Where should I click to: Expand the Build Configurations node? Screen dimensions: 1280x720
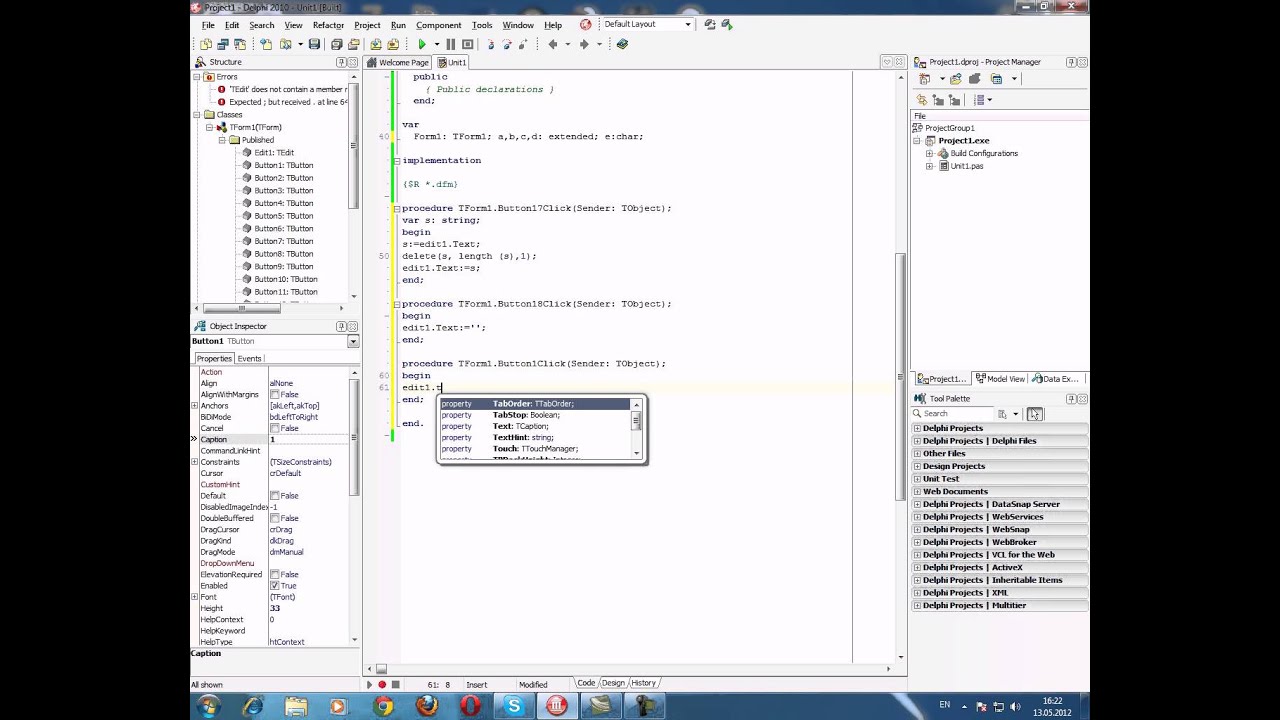[x=929, y=153]
